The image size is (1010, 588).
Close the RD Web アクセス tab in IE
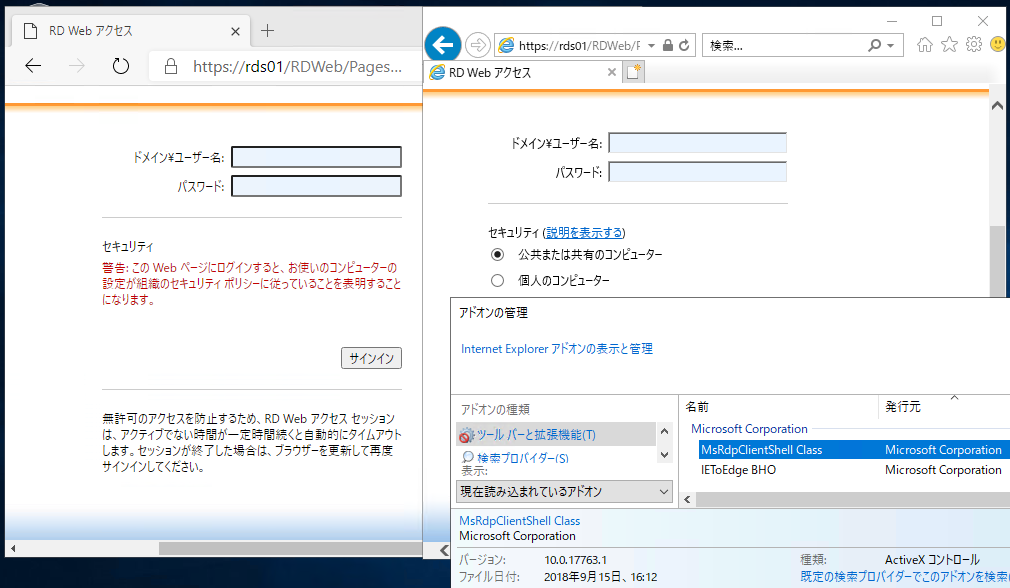(612, 72)
